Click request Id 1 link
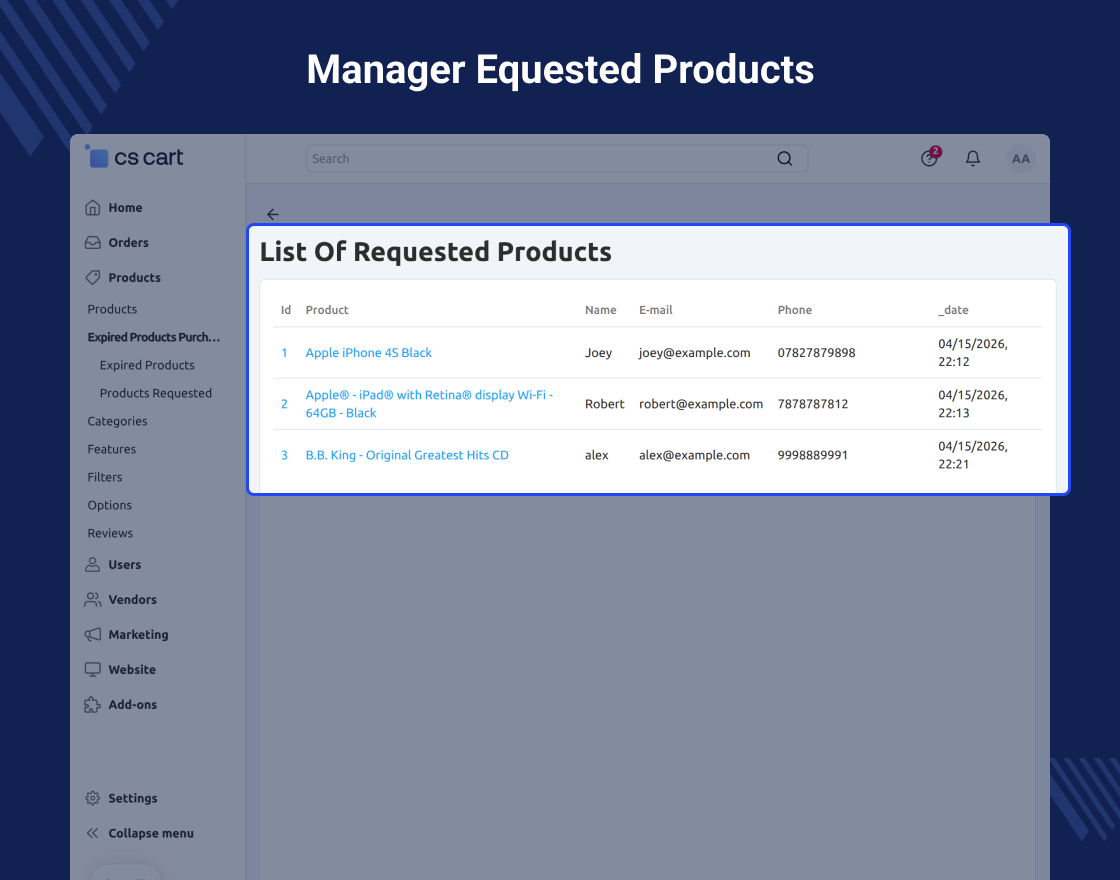1120x880 pixels. (284, 353)
